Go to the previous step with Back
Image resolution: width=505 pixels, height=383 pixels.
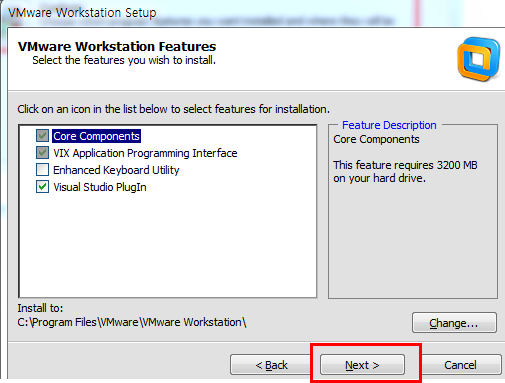click(x=271, y=365)
